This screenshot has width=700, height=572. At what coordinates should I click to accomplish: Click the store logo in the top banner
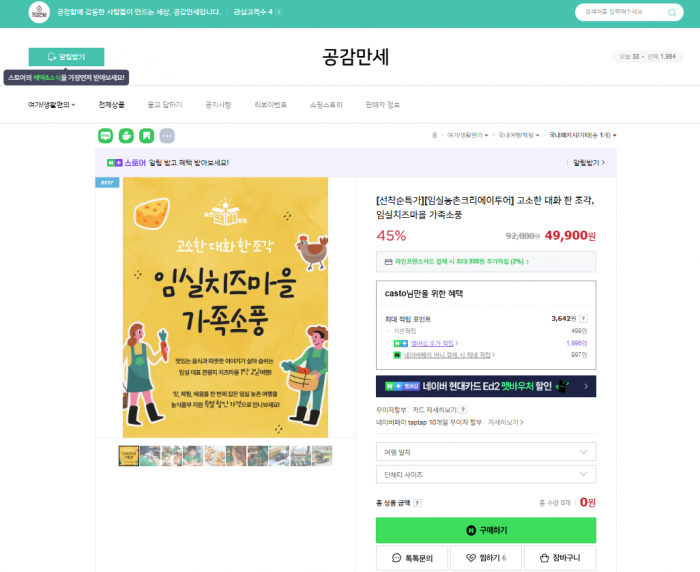[x=39, y=12]
